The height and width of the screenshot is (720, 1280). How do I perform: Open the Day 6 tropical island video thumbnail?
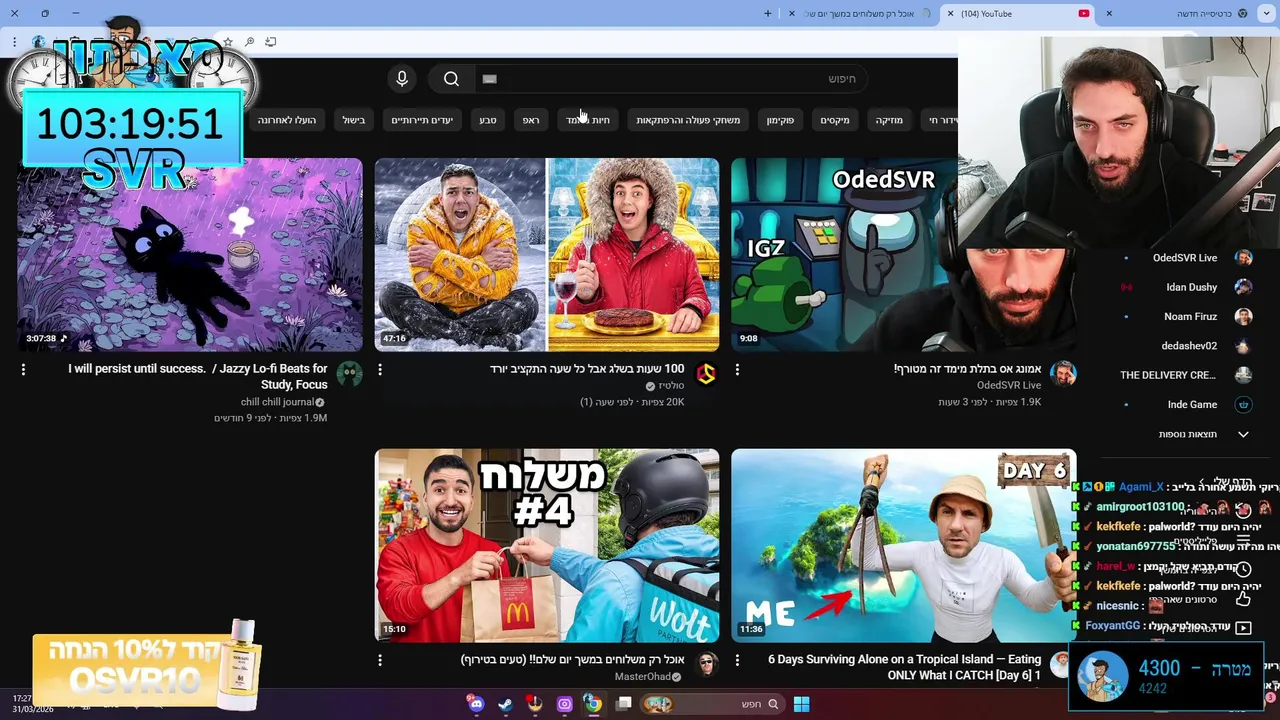(x=904, y=545)
